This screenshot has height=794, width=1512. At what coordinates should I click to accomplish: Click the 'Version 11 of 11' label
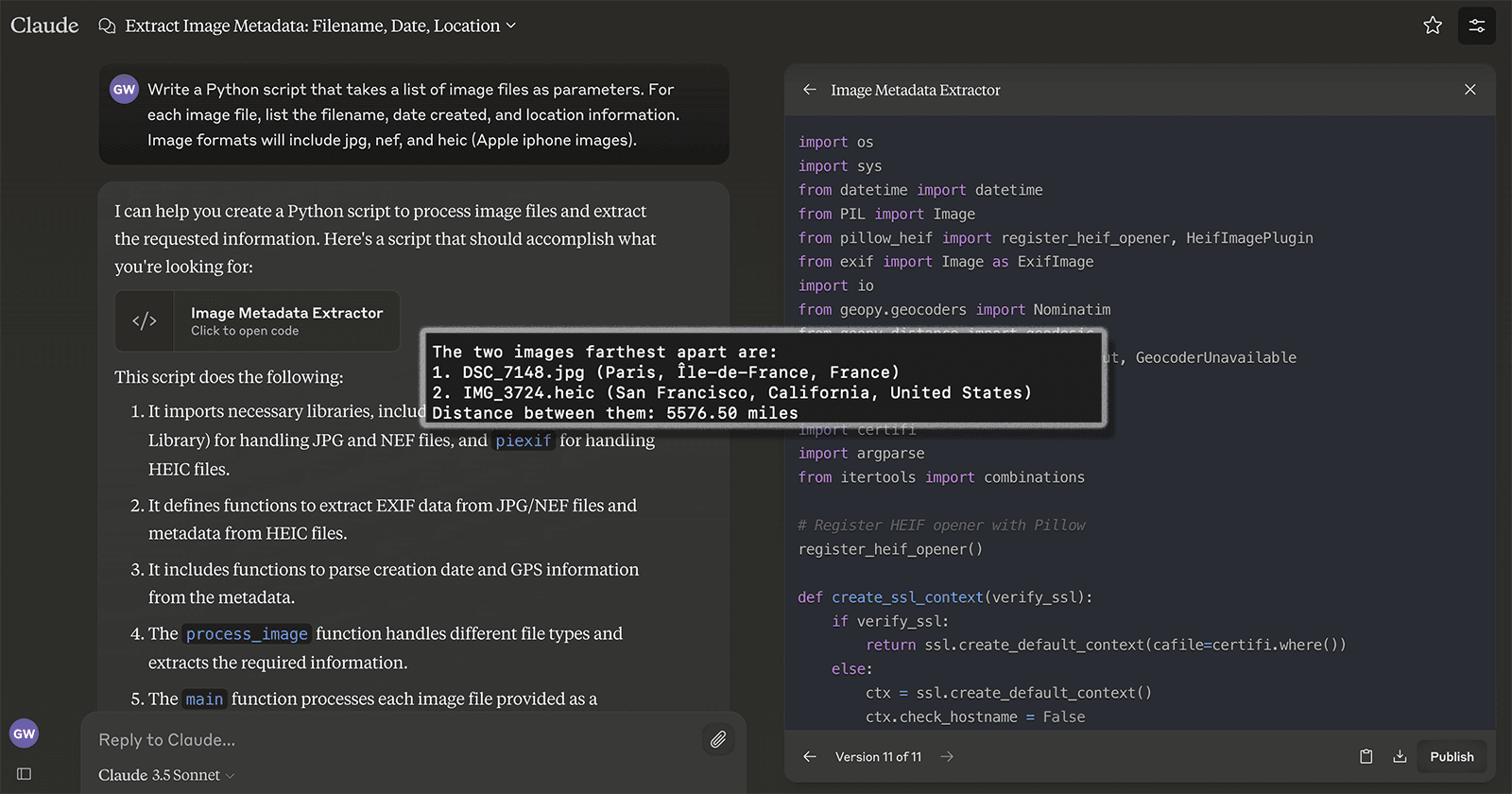878,756
